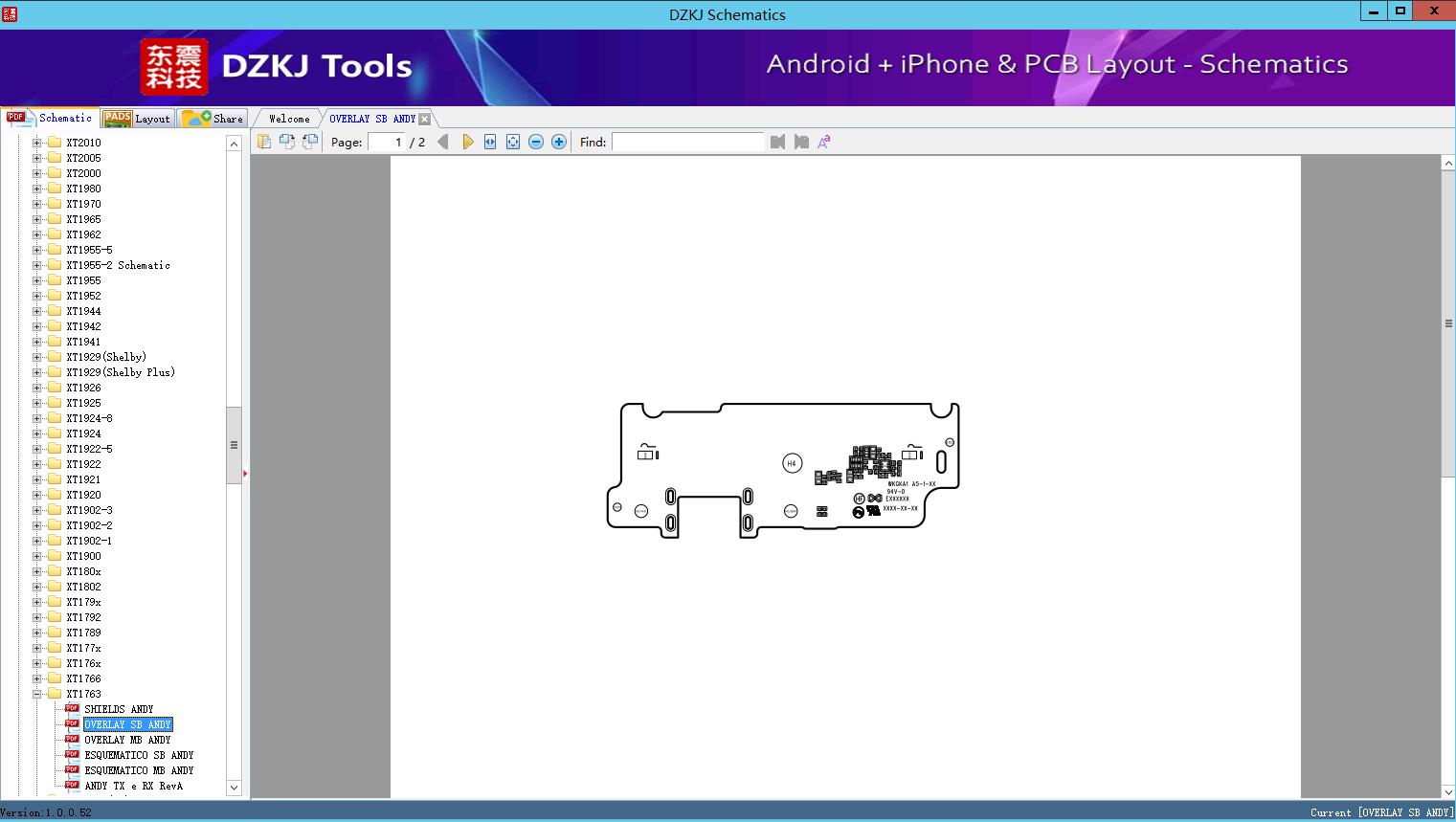Go to next page with yellow arrow
1456x822 pixels.
[467, 142]
